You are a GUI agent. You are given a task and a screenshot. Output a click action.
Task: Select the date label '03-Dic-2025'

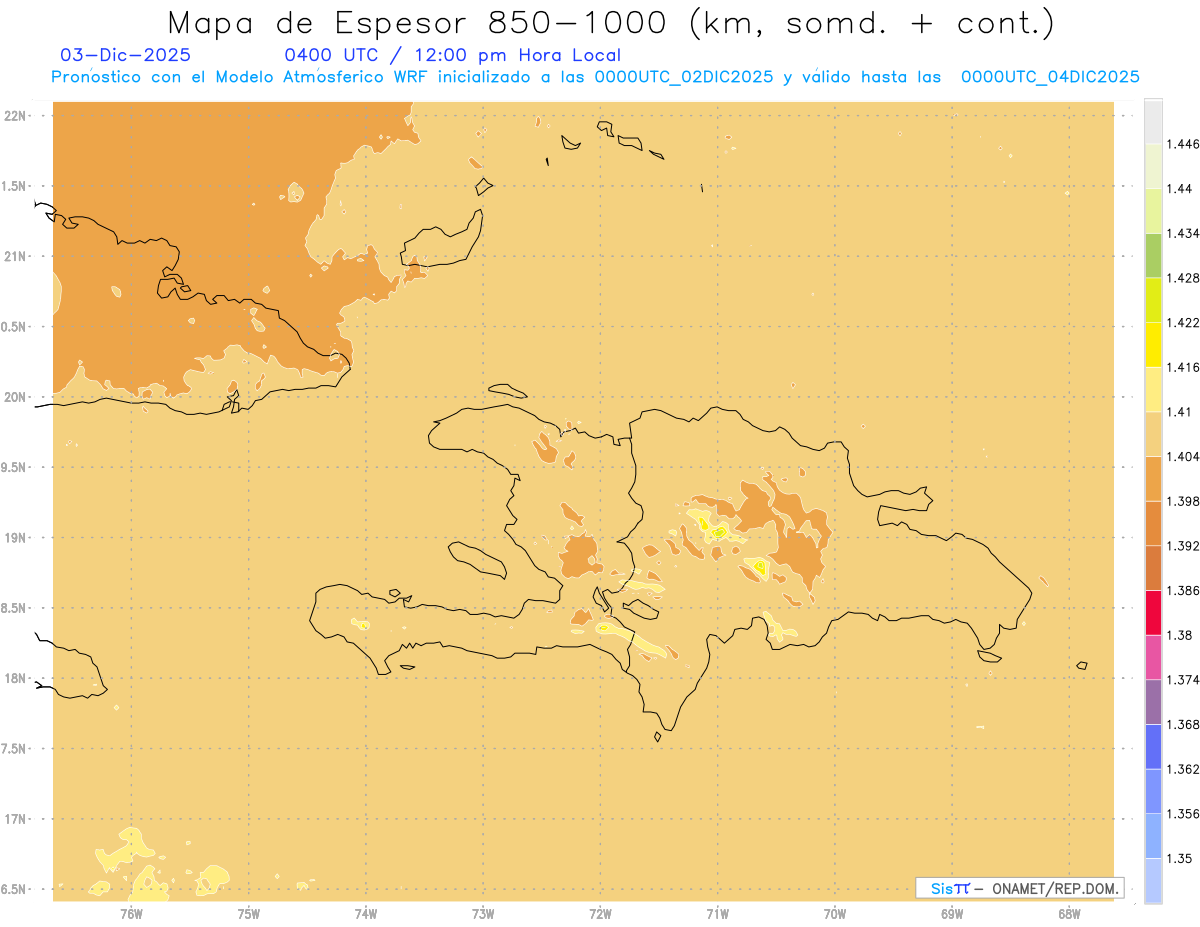click(125, 55)
